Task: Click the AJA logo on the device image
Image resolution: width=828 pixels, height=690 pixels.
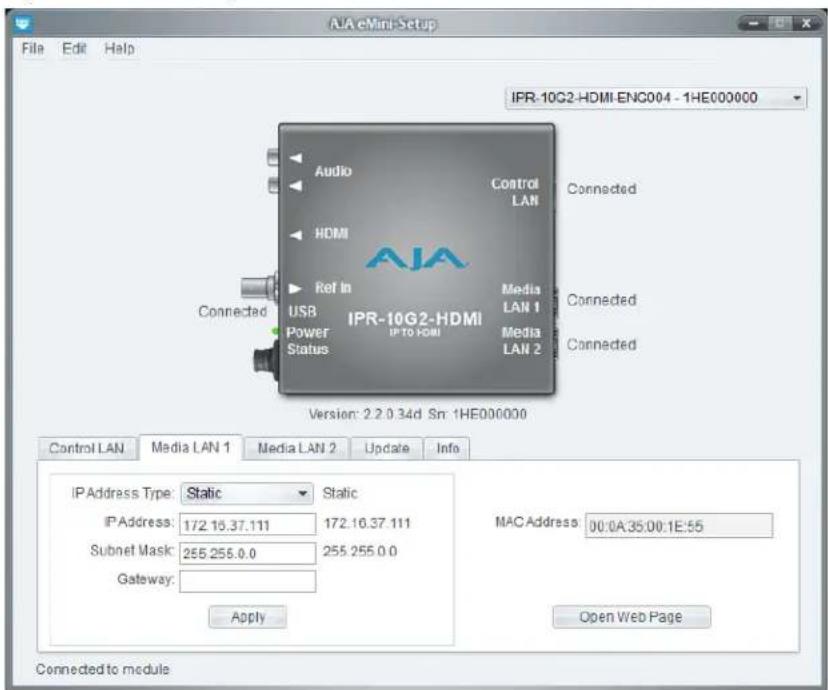Action: pyautogui.click(x=416, y=259)
